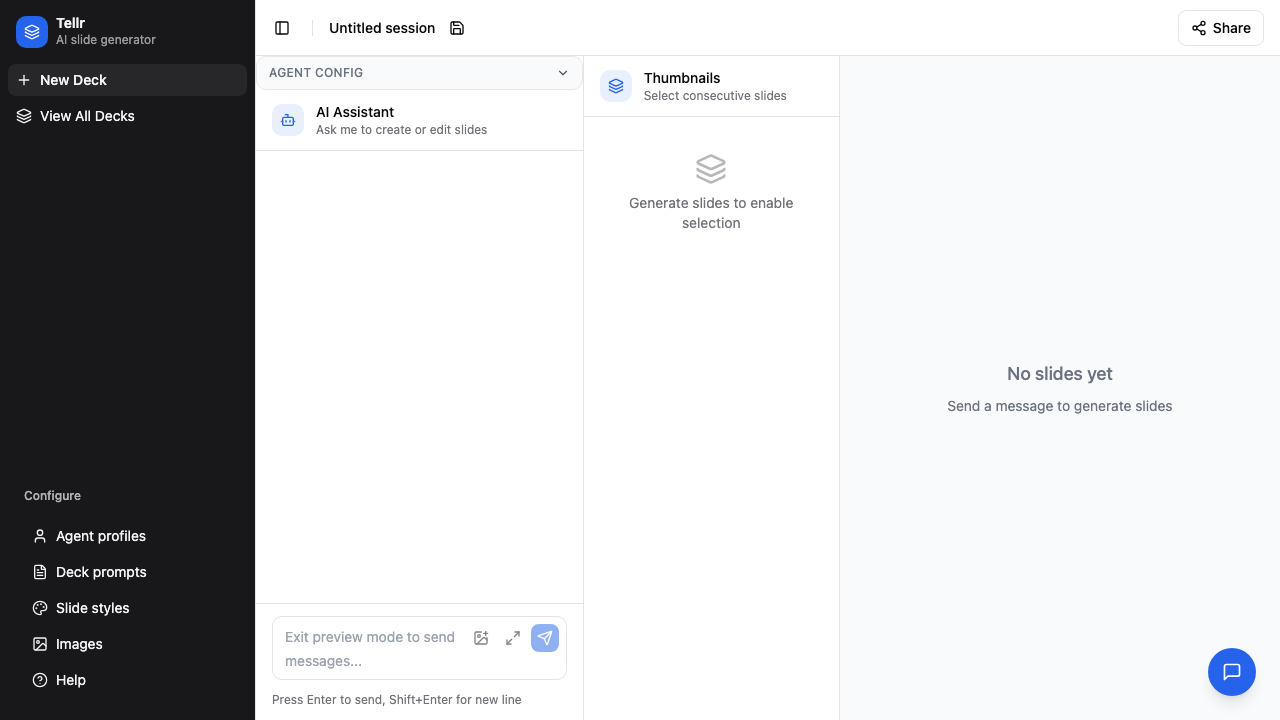Expand the Agent profiles entry
This screenshot has height=720, width=1280.
[x=100, y=536]
